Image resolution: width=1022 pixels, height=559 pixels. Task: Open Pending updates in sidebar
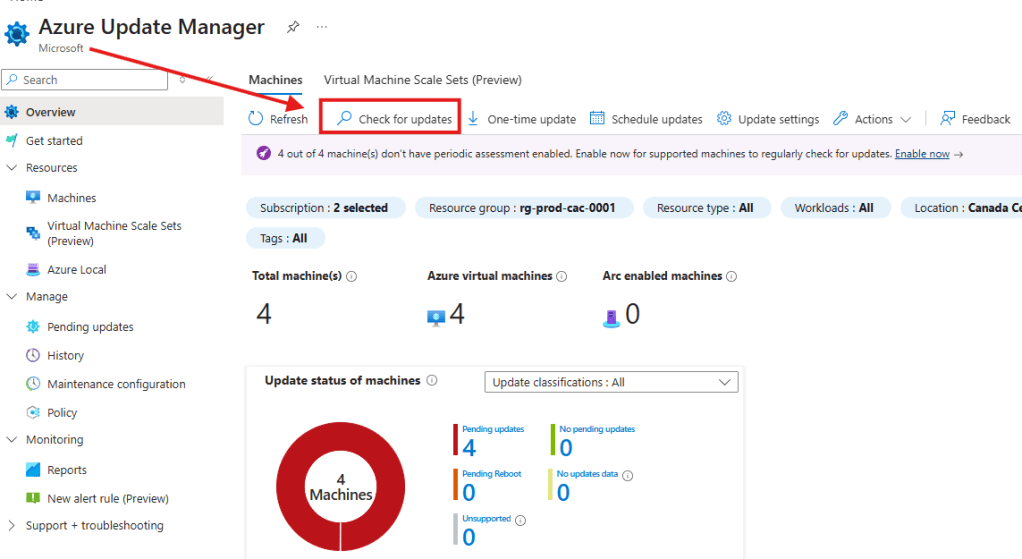click(x=90, y=327)
